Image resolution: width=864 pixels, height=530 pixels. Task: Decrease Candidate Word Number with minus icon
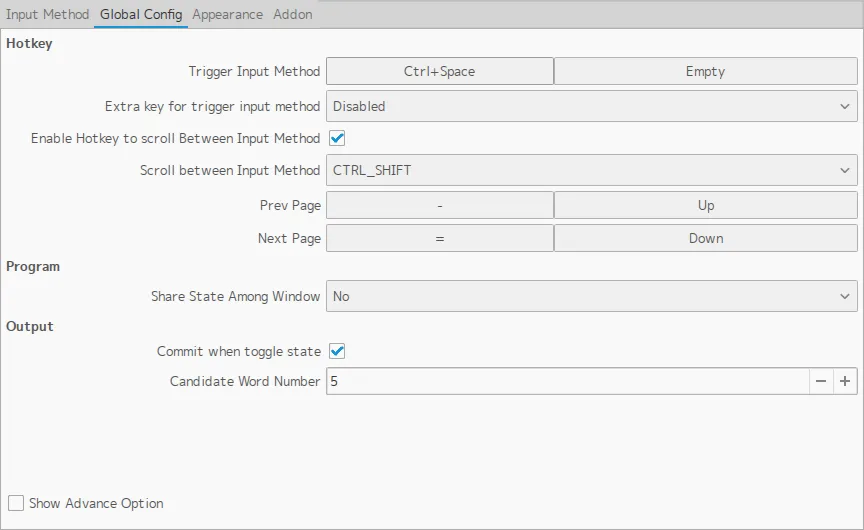click(821, 381)
